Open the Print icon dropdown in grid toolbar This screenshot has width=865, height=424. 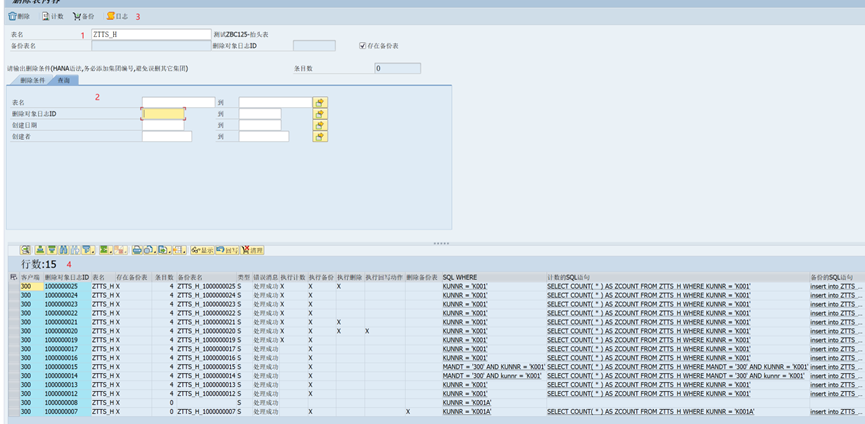coord(137,250)
